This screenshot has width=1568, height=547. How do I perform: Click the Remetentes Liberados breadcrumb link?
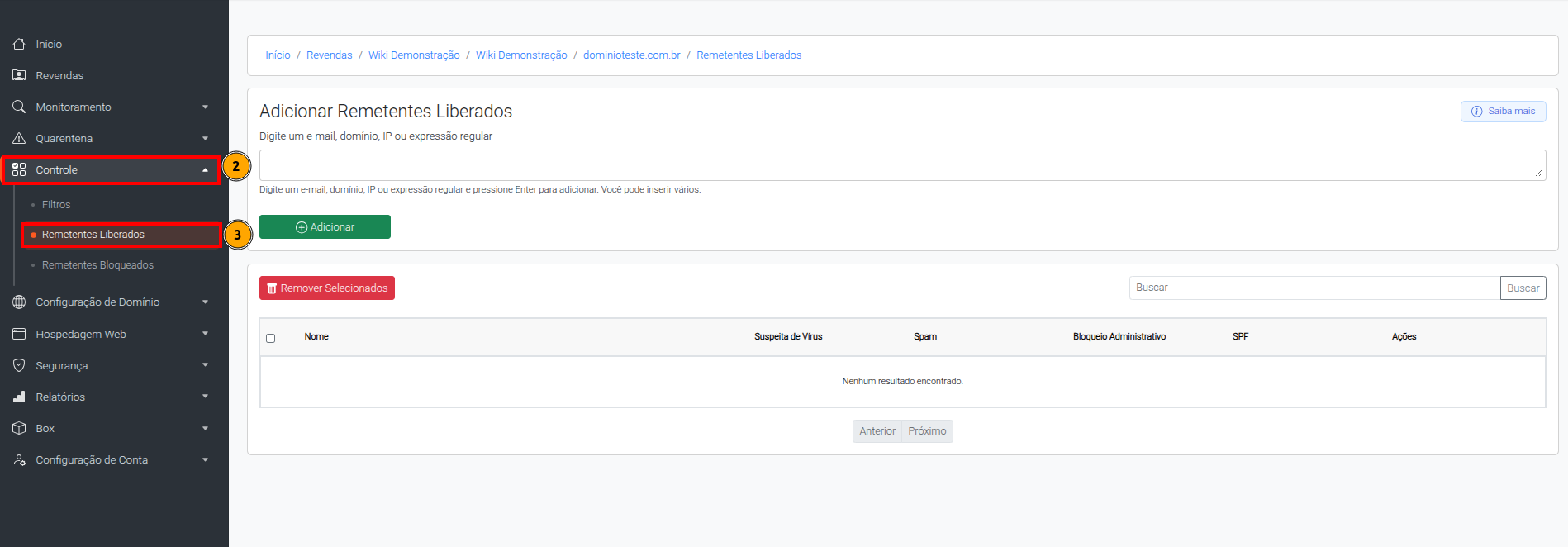[748, 55]
